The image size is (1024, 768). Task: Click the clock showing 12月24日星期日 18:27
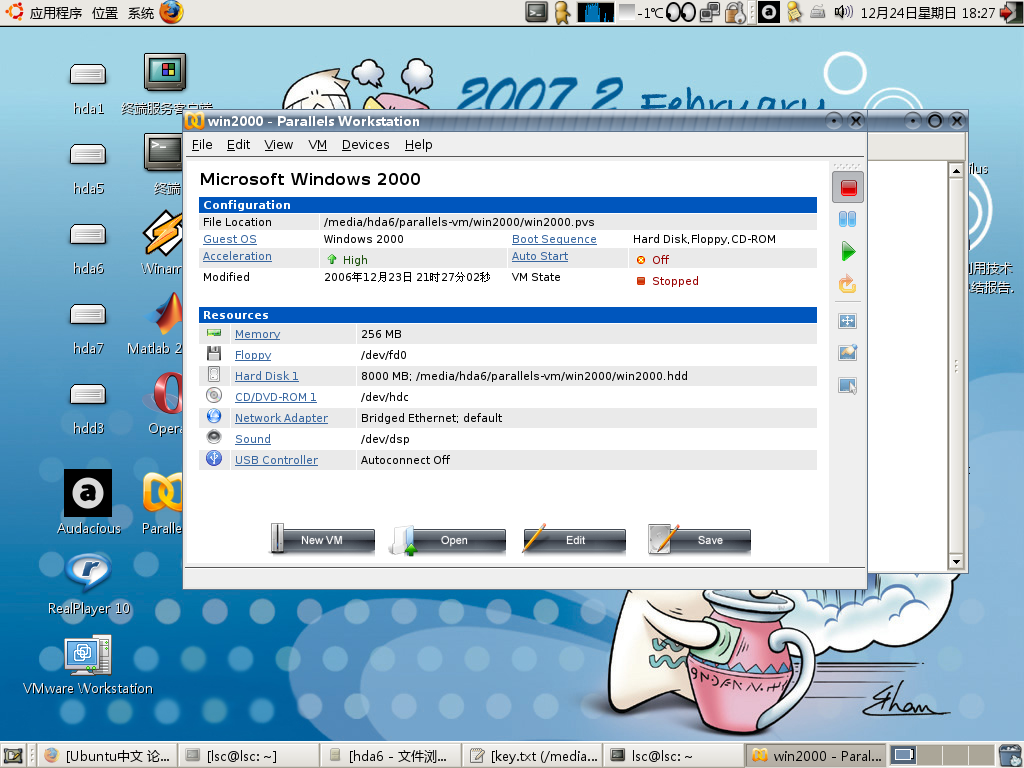tap(928, 12)
